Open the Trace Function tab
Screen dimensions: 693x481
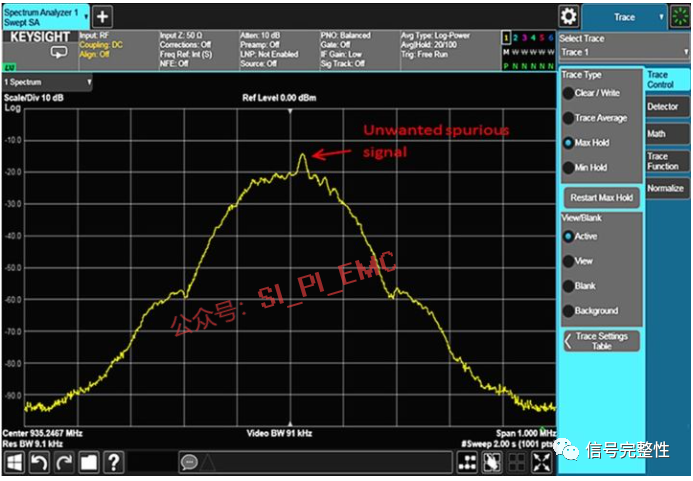667,161
